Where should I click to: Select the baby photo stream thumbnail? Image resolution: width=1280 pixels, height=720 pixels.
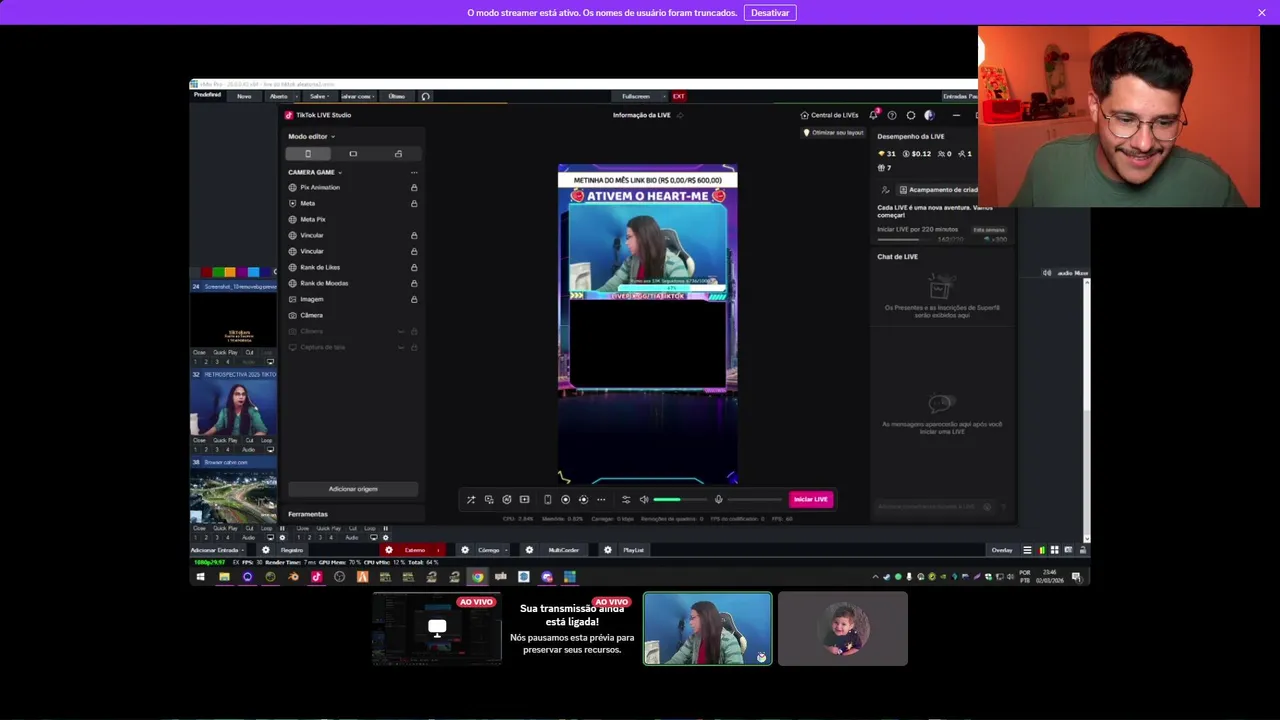pos(843,629)
